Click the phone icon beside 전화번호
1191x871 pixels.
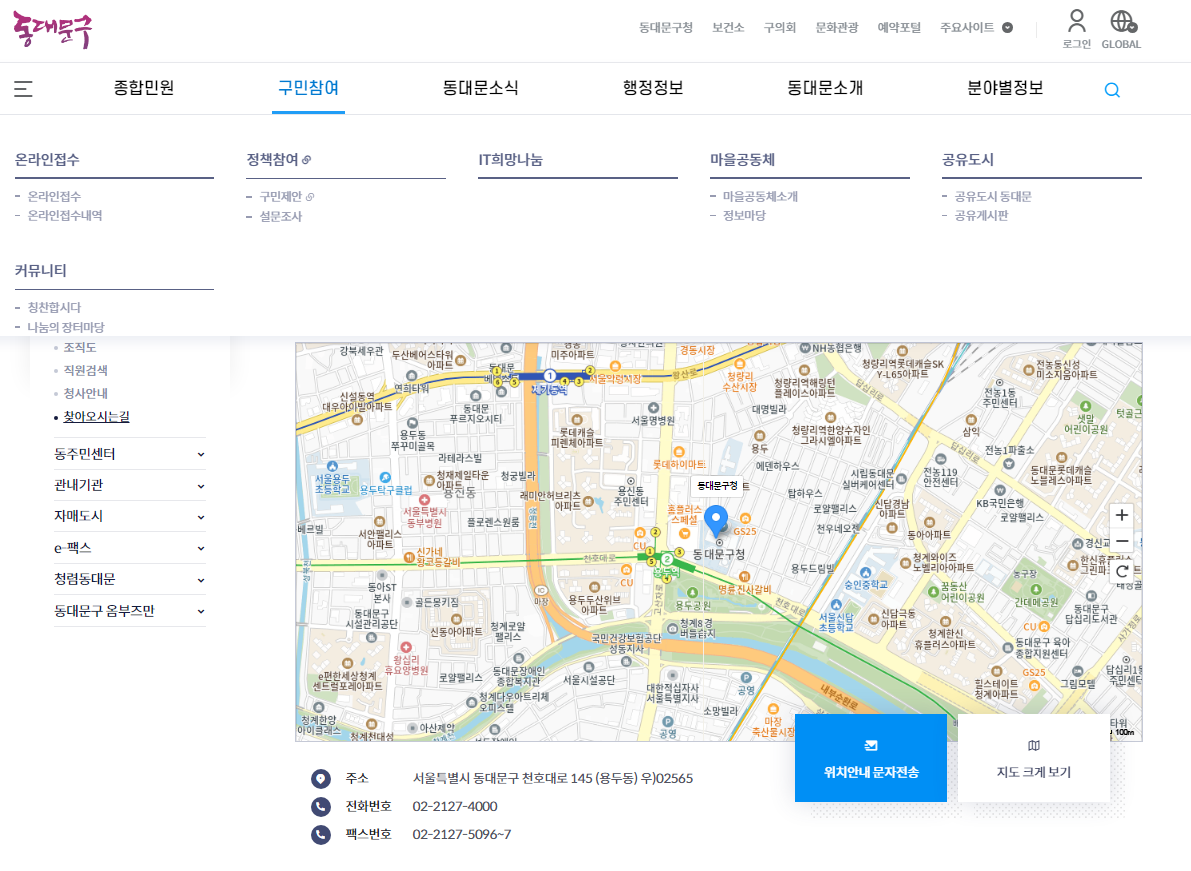[x=321, y=806]
